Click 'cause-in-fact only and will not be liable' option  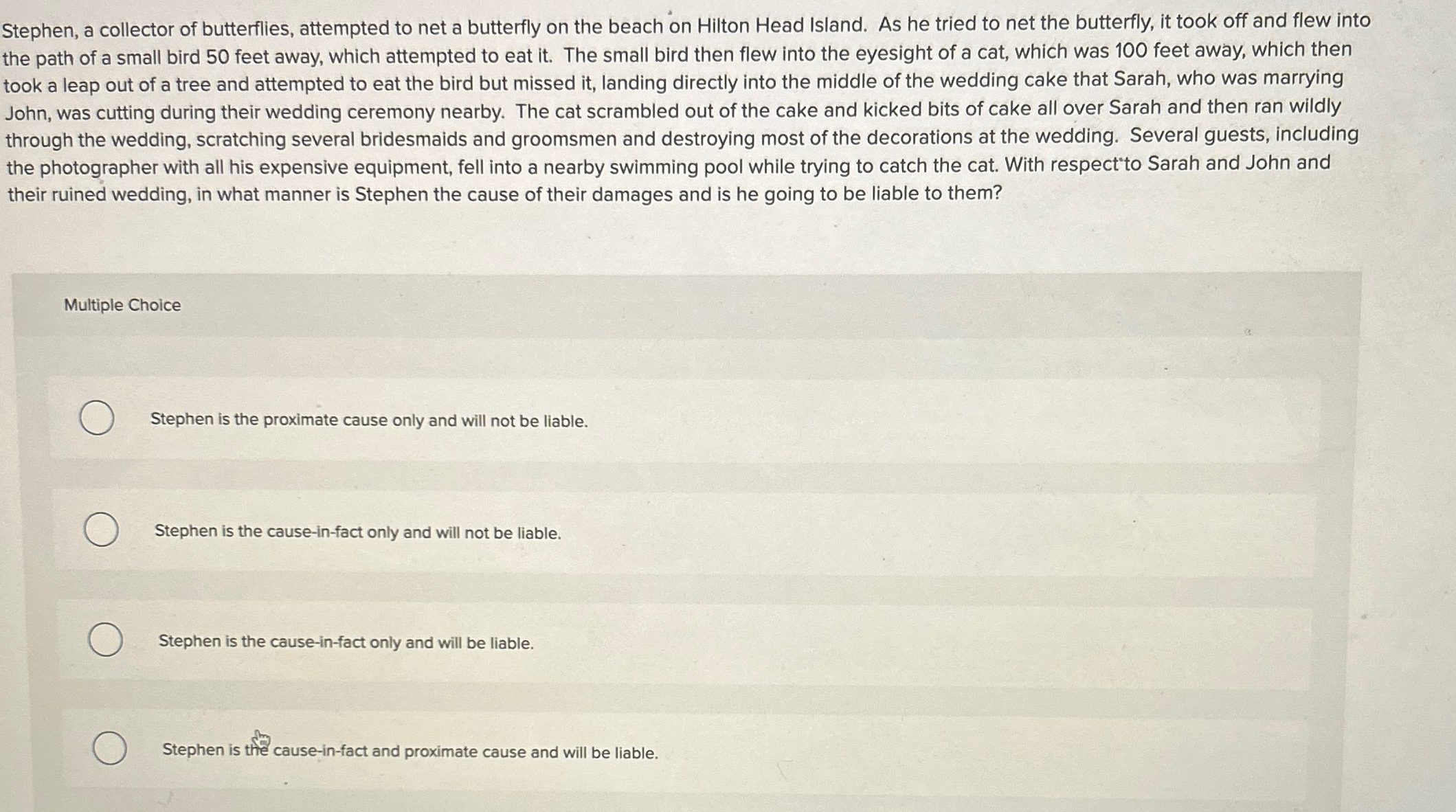coord(357,532)
